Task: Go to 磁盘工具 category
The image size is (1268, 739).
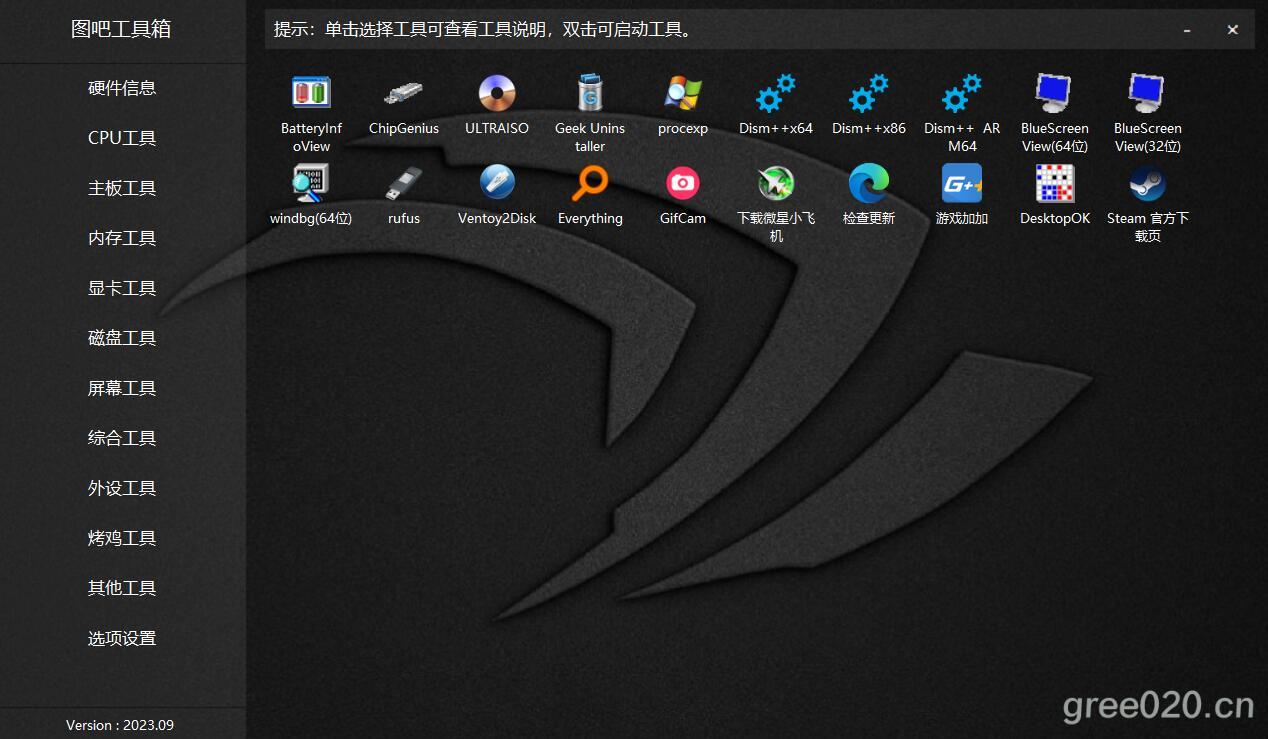Action: (122, 338)
